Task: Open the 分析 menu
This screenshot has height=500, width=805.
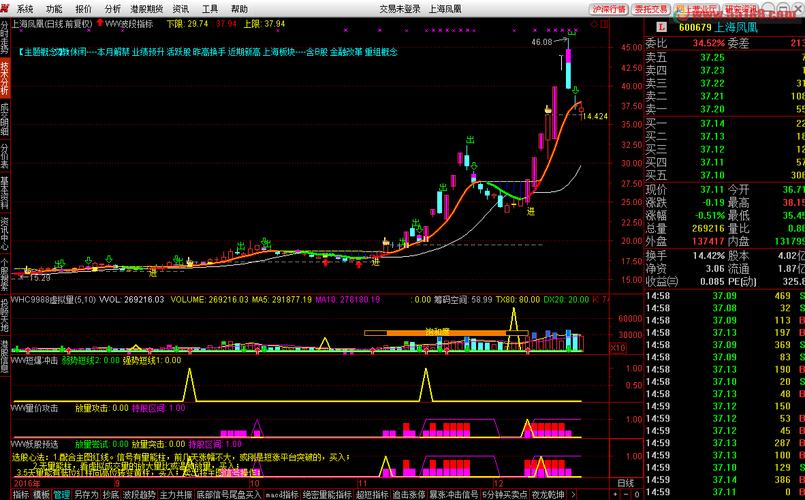Action: 112,8
